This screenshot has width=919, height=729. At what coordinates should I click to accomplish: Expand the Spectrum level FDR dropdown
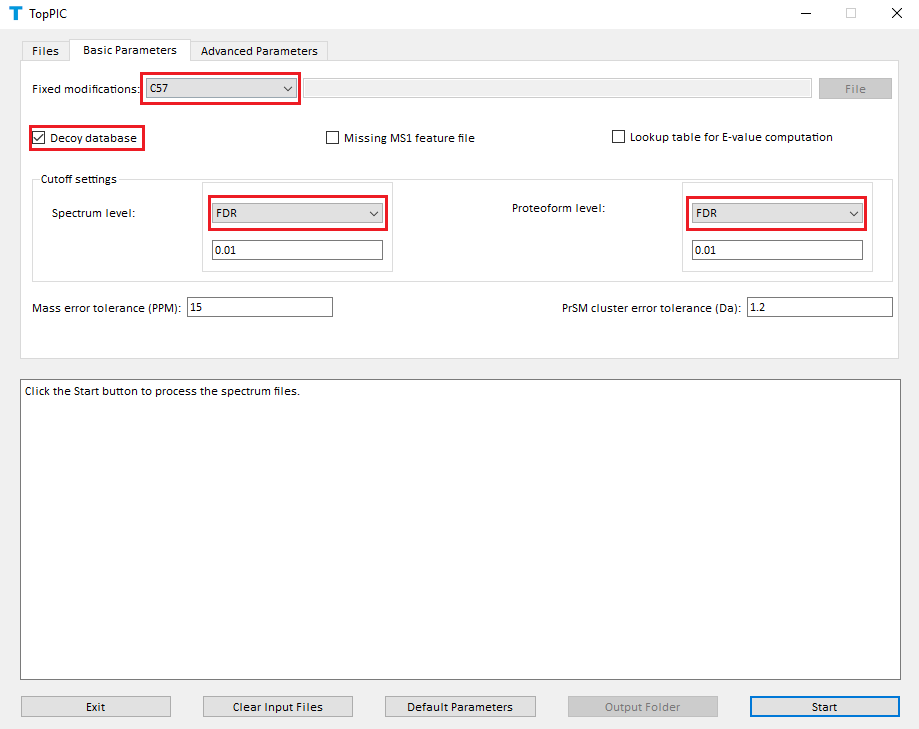pyautogui.click(x=297, y=213)
